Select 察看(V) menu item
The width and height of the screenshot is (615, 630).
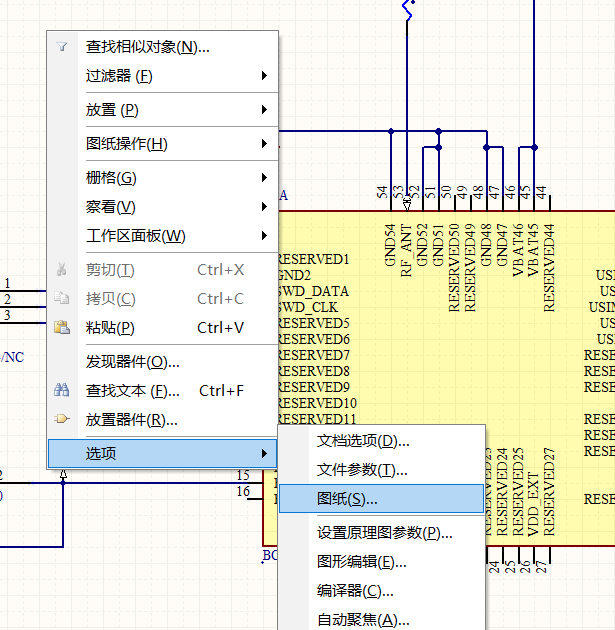(162, 207)
